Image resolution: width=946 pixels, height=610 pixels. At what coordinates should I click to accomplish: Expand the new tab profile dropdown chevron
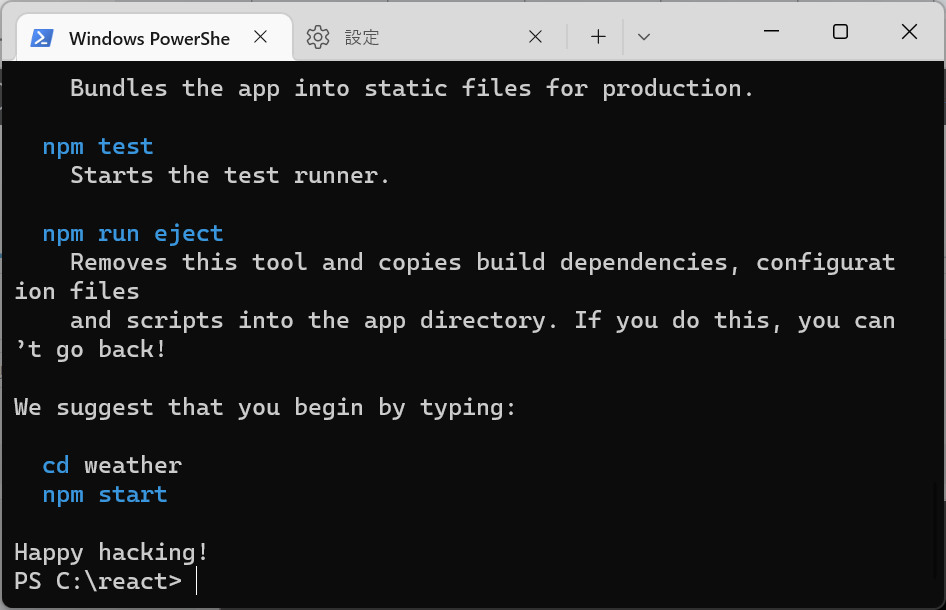[644, 37]
